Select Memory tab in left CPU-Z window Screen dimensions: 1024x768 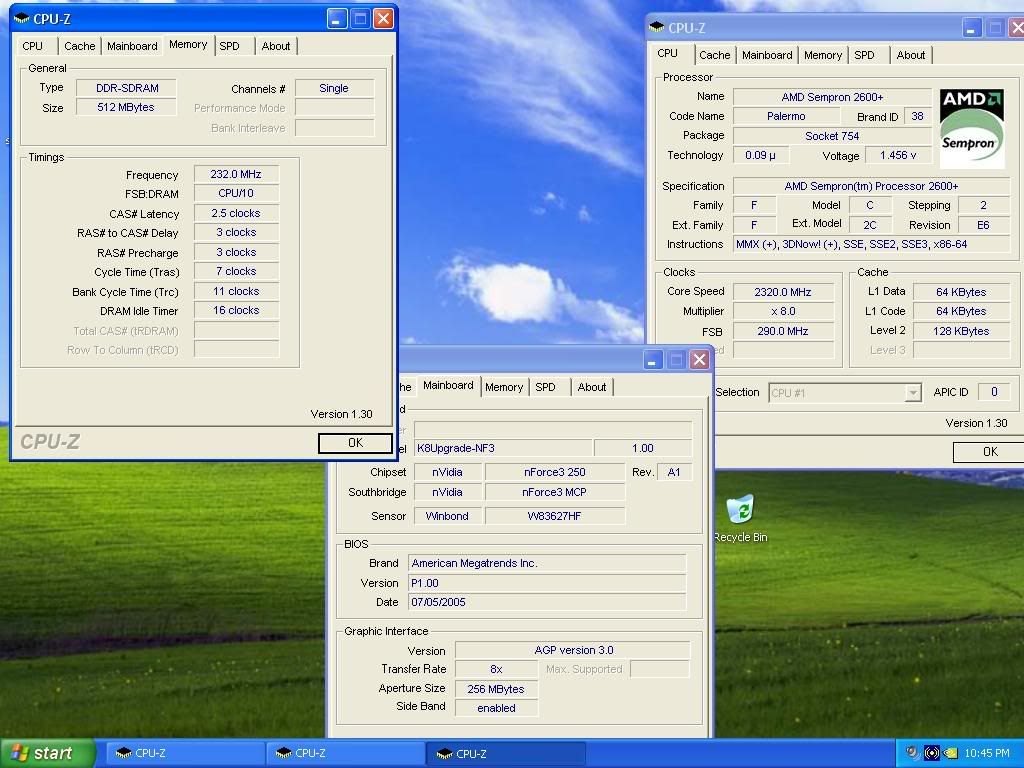click(x=188, y=44)
